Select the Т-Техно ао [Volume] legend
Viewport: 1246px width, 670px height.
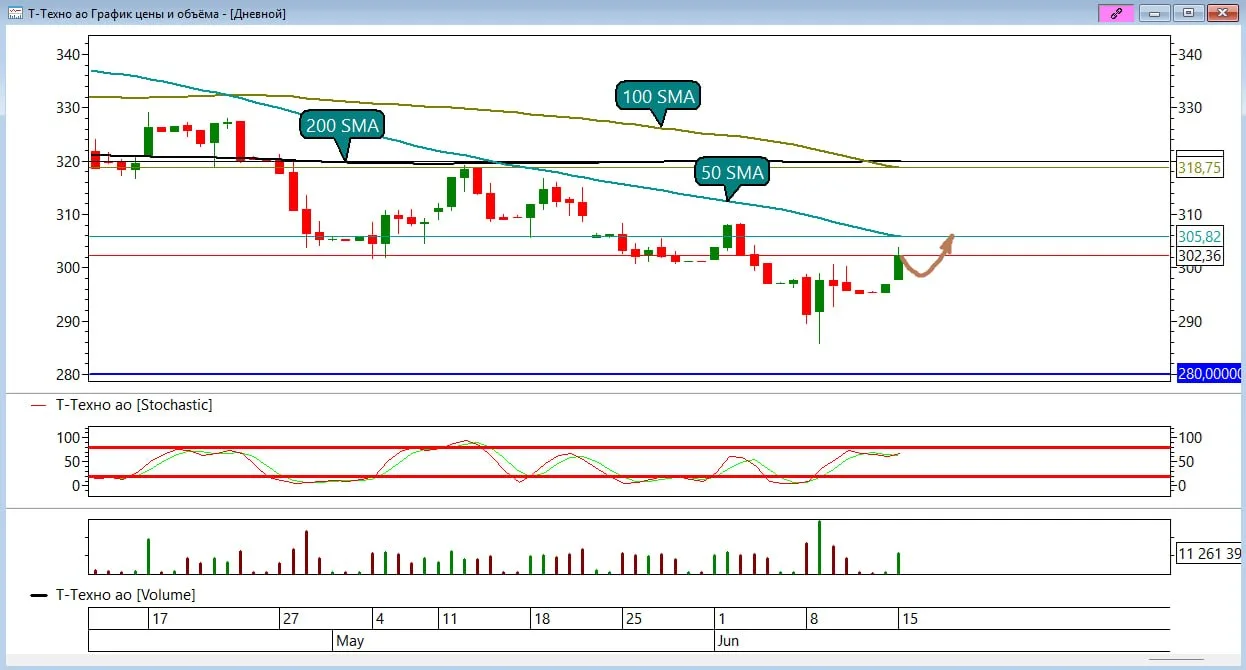pos(113,595)
